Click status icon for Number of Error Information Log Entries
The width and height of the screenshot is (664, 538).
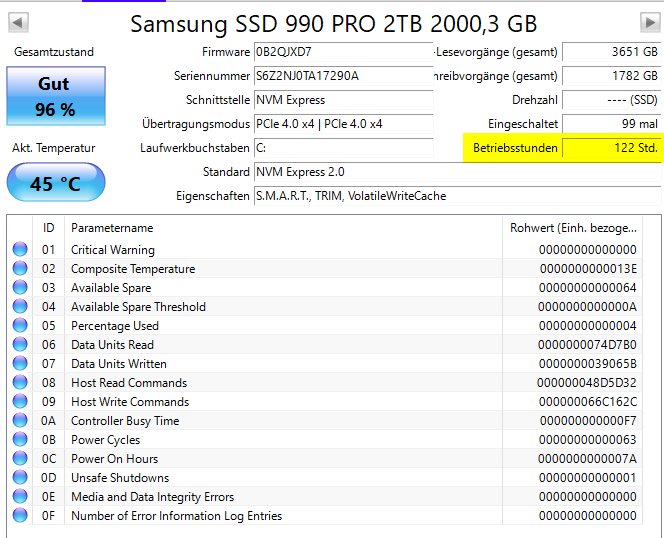pos(20,516)
